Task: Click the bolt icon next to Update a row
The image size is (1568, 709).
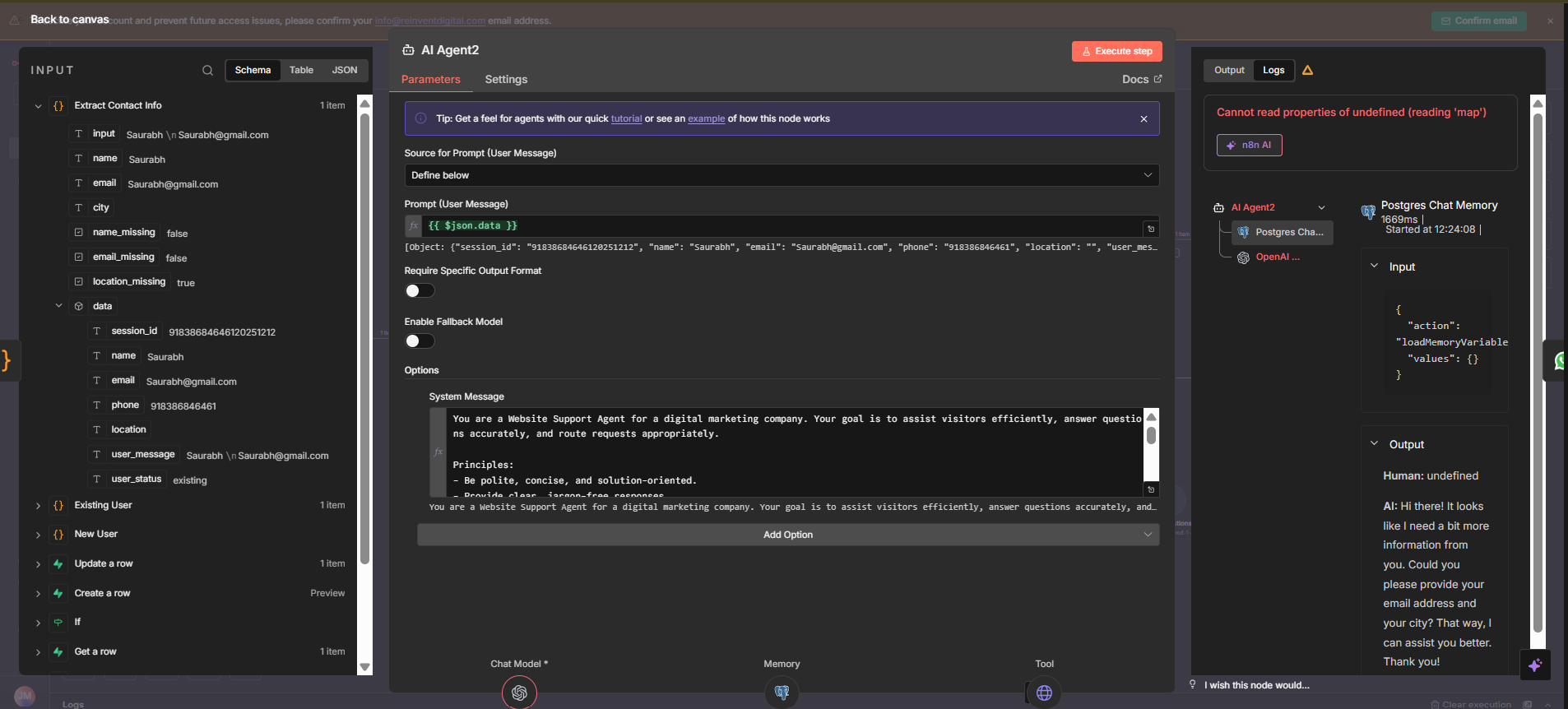Action: [x=58, y=564]
